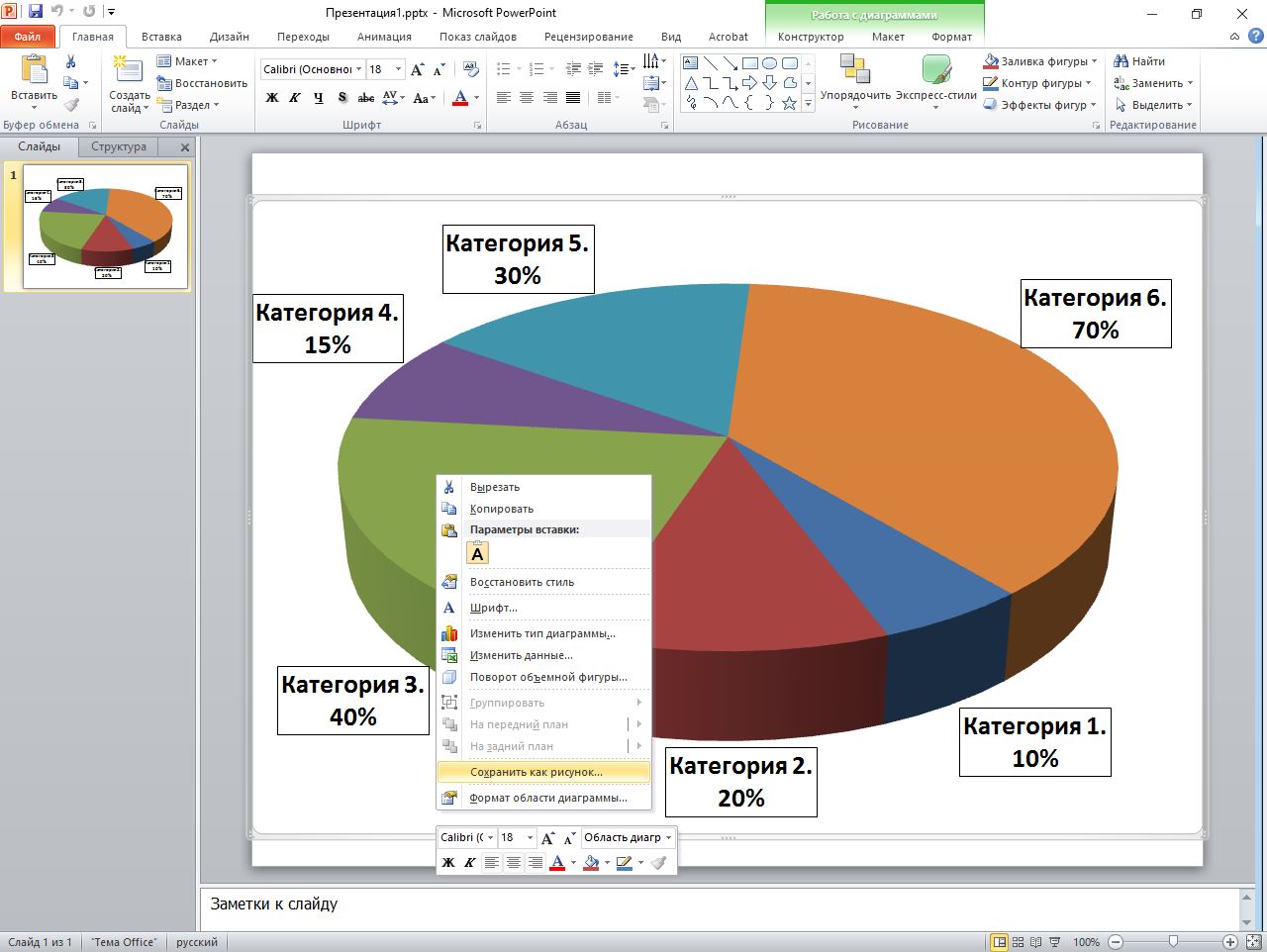This screenshot has width=1267, height=952.
Task: Switch to slide sorter view in the status bar
Action: click(1019, 942)
